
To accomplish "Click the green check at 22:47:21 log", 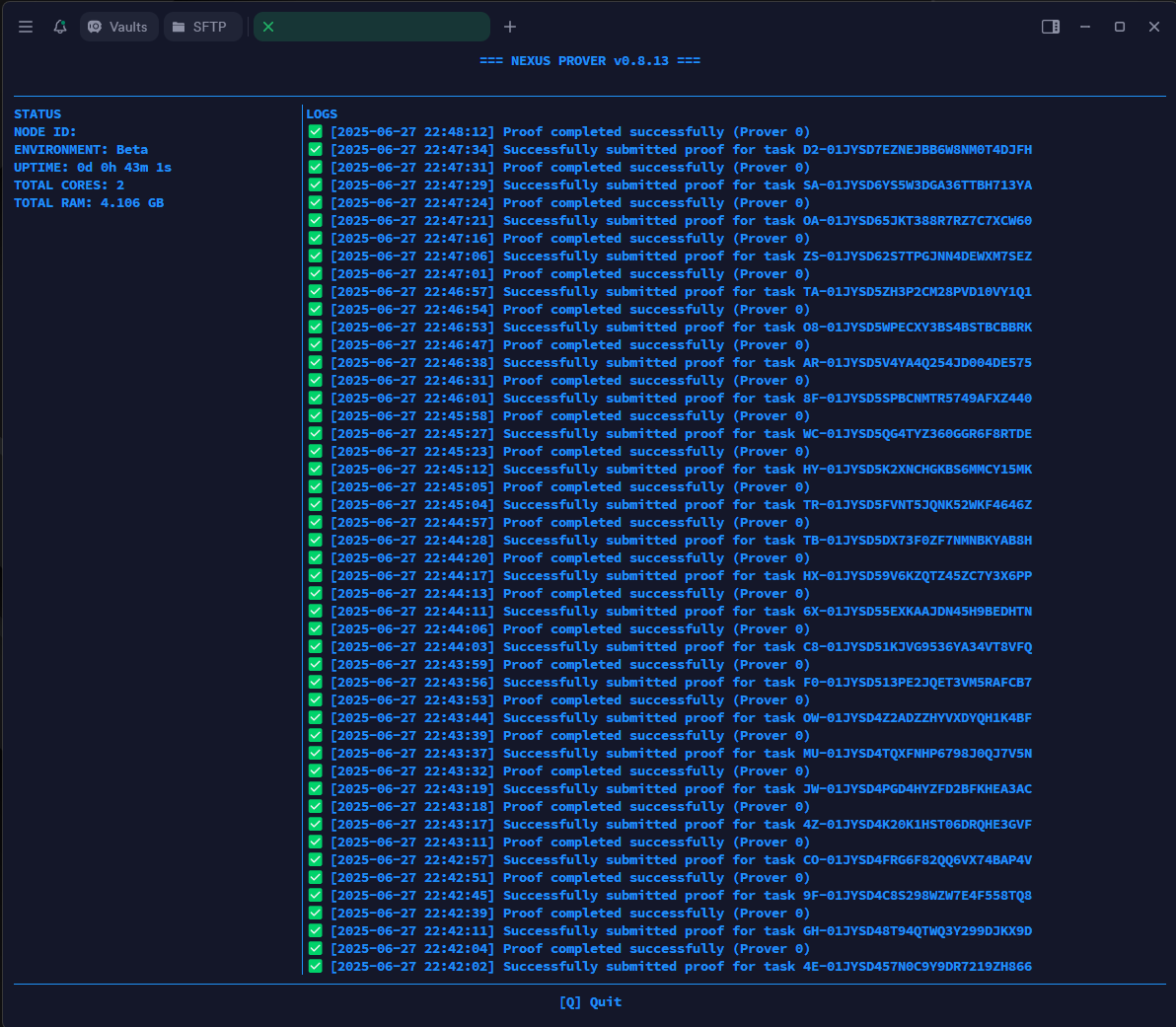I will 315,221.
